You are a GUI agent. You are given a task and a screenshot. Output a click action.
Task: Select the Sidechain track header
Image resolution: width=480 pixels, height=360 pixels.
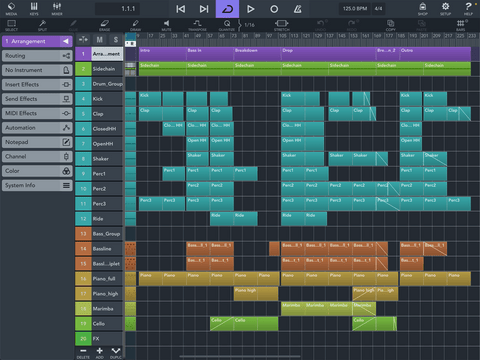[107, 69]
